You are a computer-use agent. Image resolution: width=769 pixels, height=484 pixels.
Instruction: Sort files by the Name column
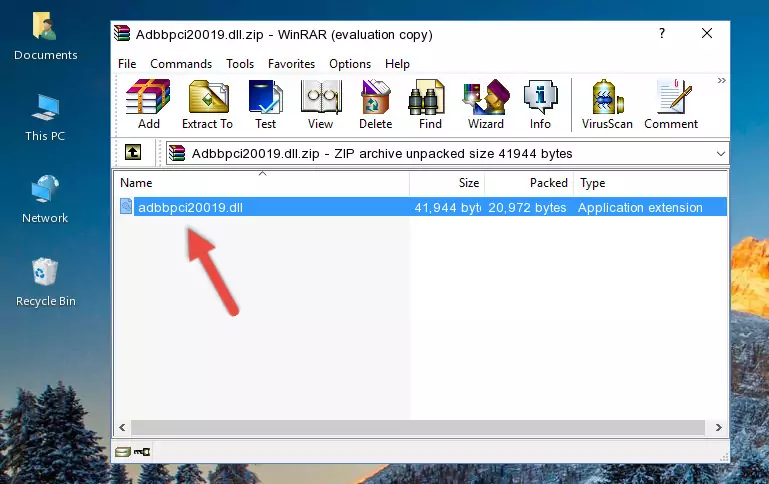coord(262,183)
